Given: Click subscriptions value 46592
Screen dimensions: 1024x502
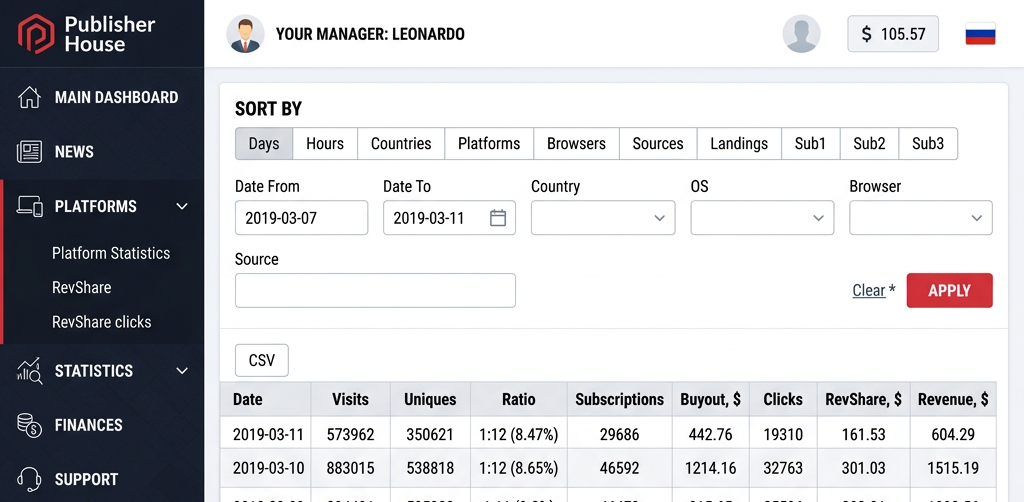Looking at the screenshot, I should point(619,468).
